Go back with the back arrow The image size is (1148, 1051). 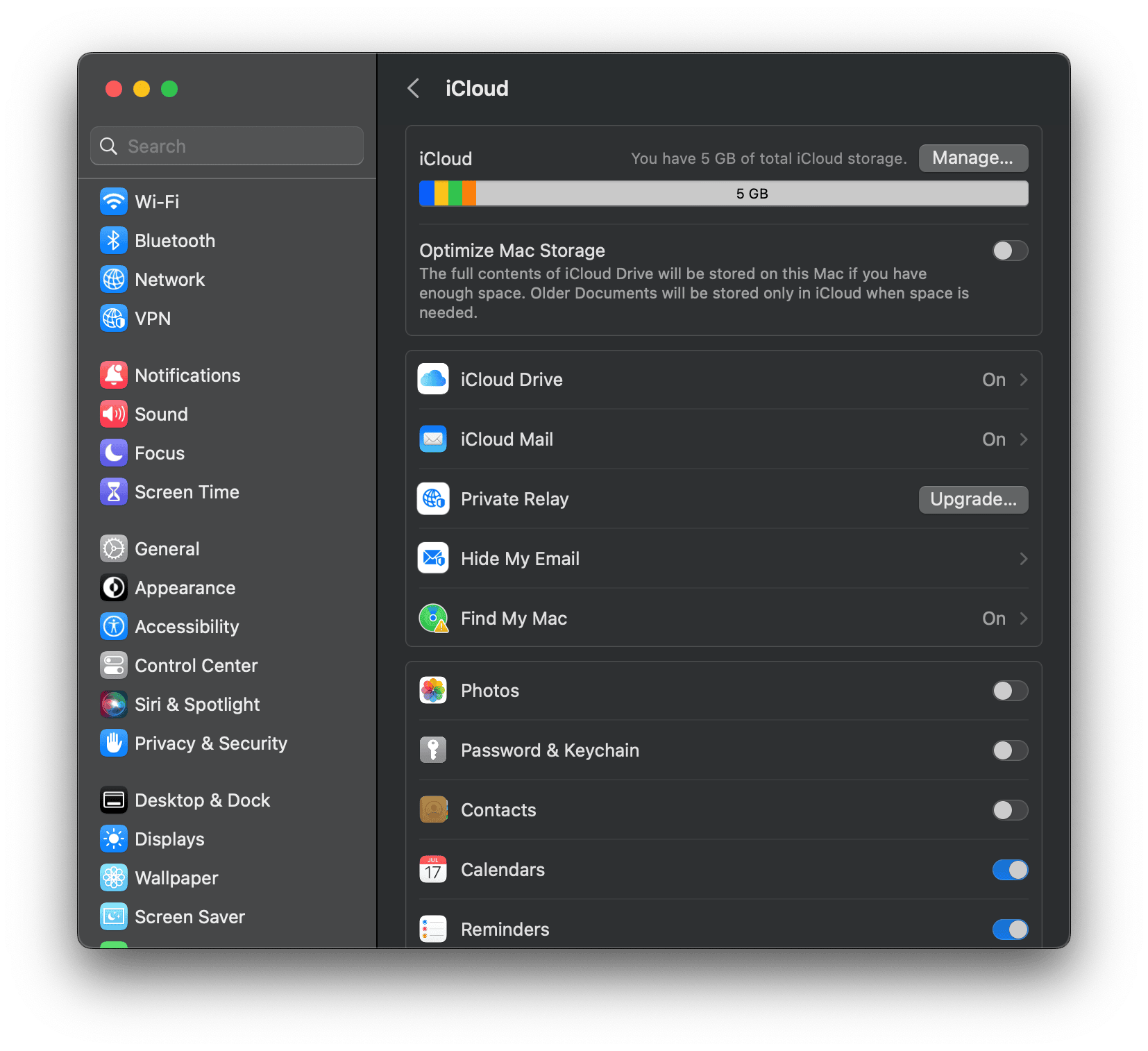(414, 88)
